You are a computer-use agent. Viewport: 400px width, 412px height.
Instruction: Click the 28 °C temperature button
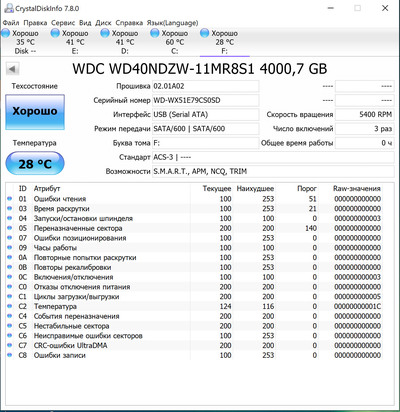coord(35,163)
